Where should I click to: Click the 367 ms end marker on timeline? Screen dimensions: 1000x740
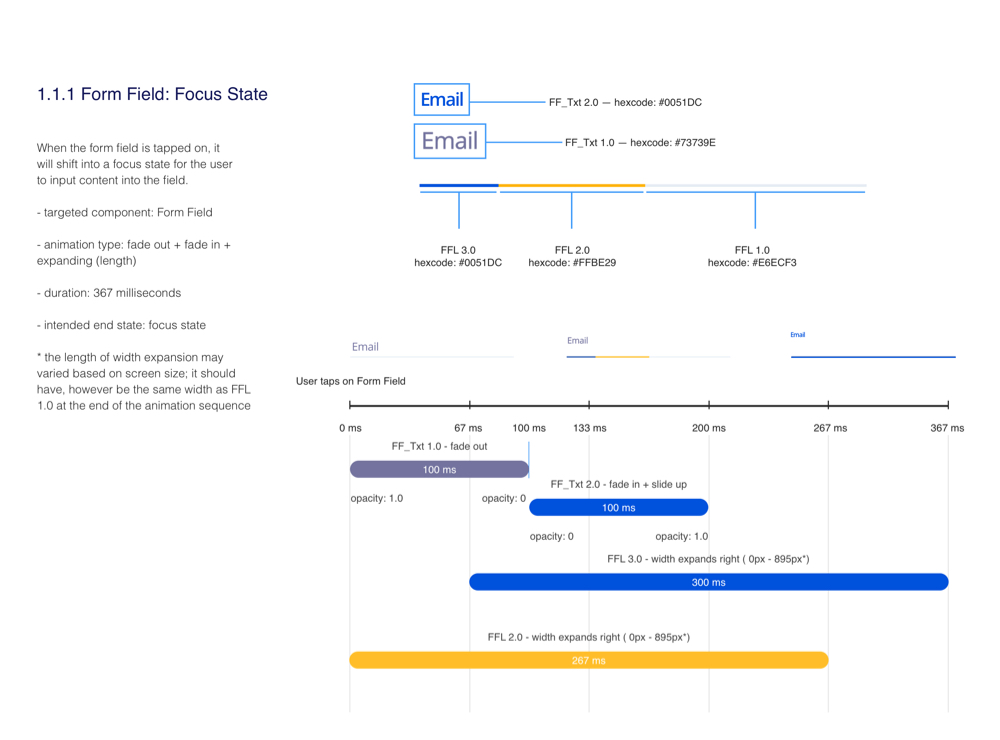[947, 405]
